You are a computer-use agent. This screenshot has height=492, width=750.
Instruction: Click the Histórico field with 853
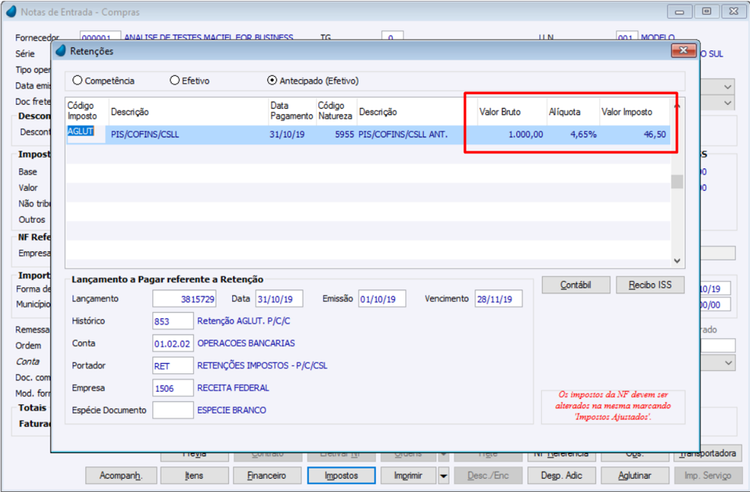coord(173,321)
